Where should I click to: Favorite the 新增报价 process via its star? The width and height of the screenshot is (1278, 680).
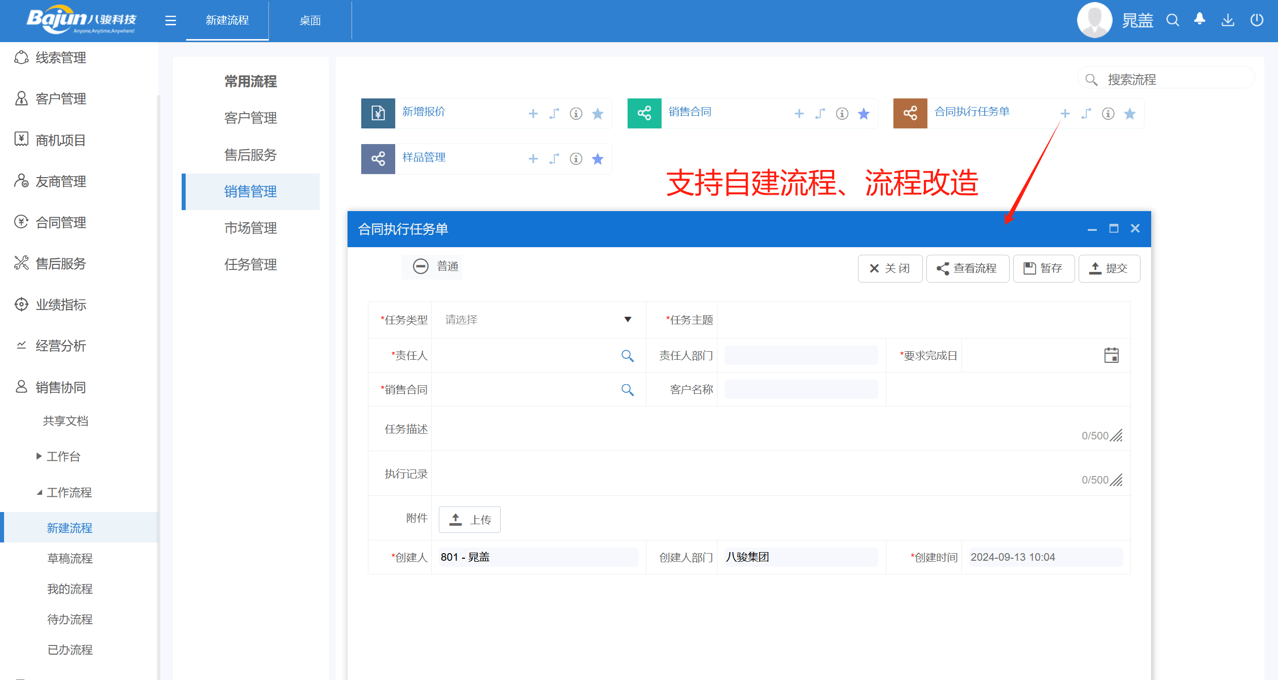point(597,113)
